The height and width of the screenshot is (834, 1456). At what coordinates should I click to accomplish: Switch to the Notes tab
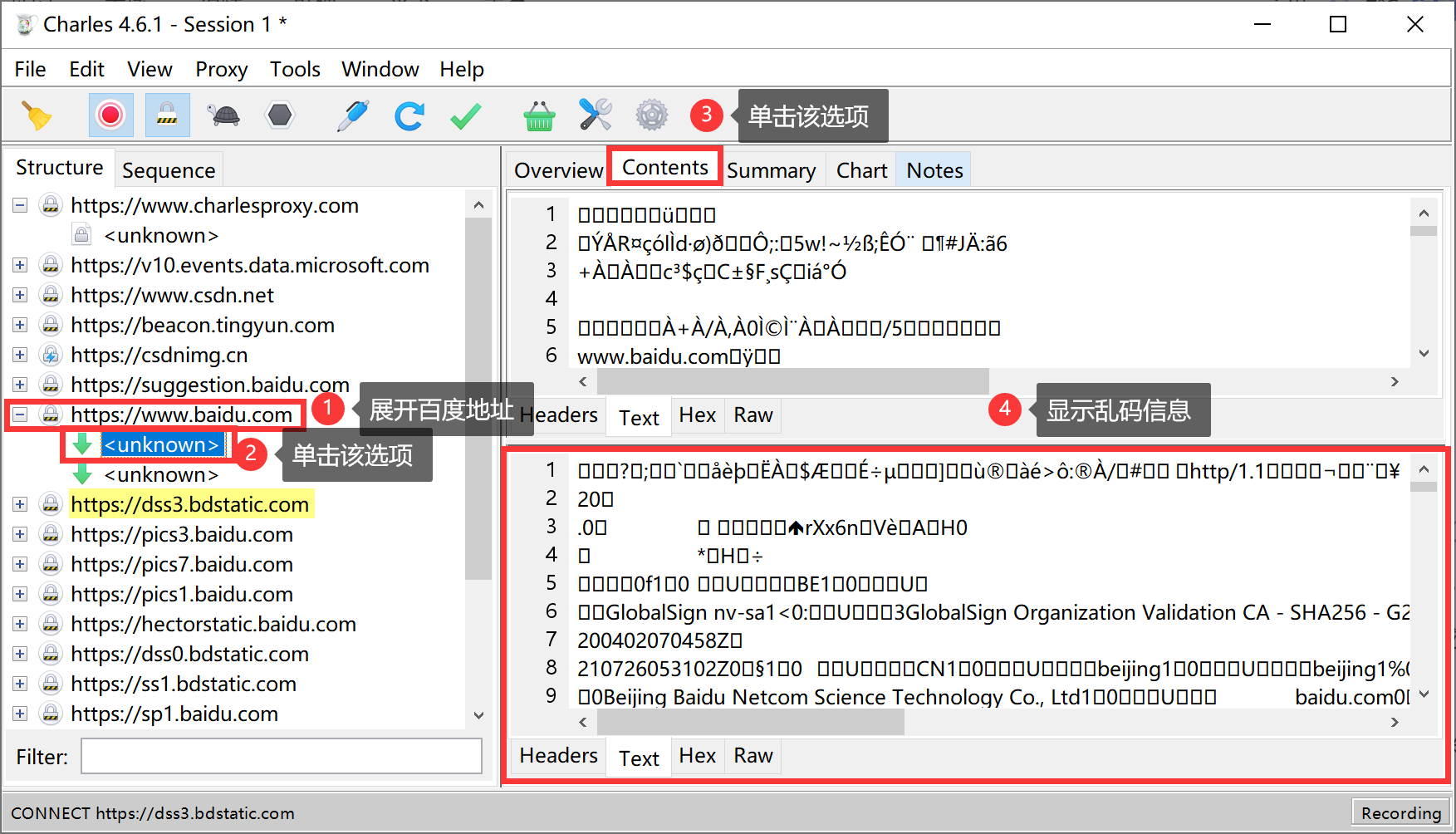934,170
